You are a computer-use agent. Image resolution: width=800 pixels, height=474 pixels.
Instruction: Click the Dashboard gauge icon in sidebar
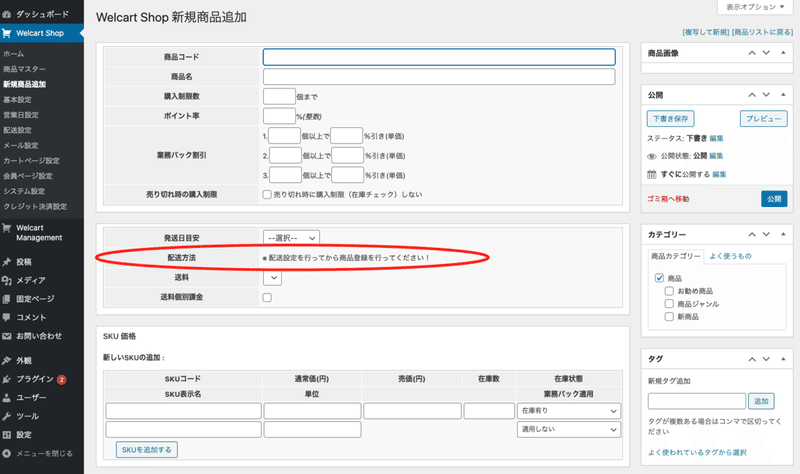coord(7,14)
